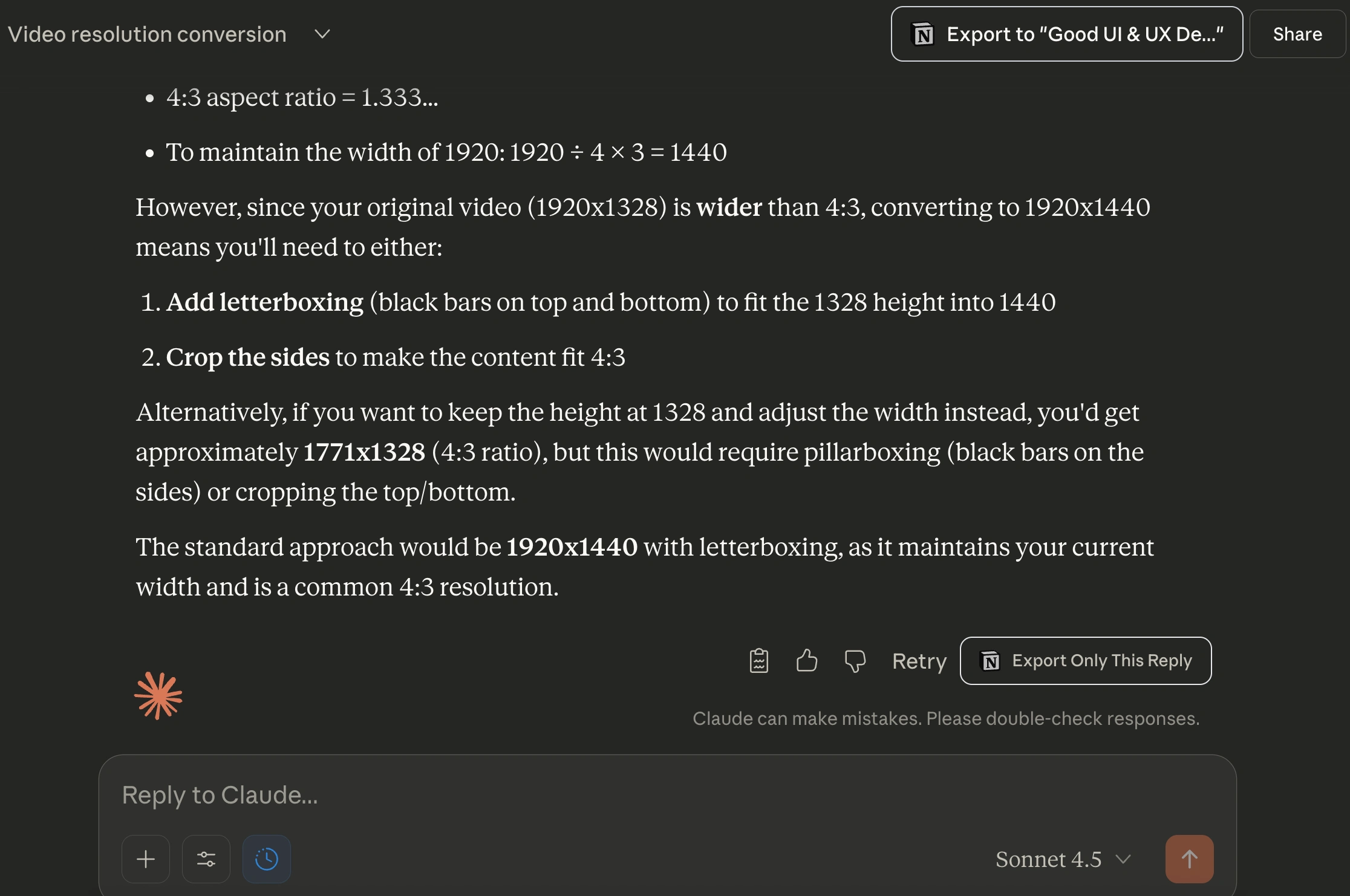Send the reply with the orange arrow icon
Viewport: 1350px width, 896px height.
tap(1189, 859)
